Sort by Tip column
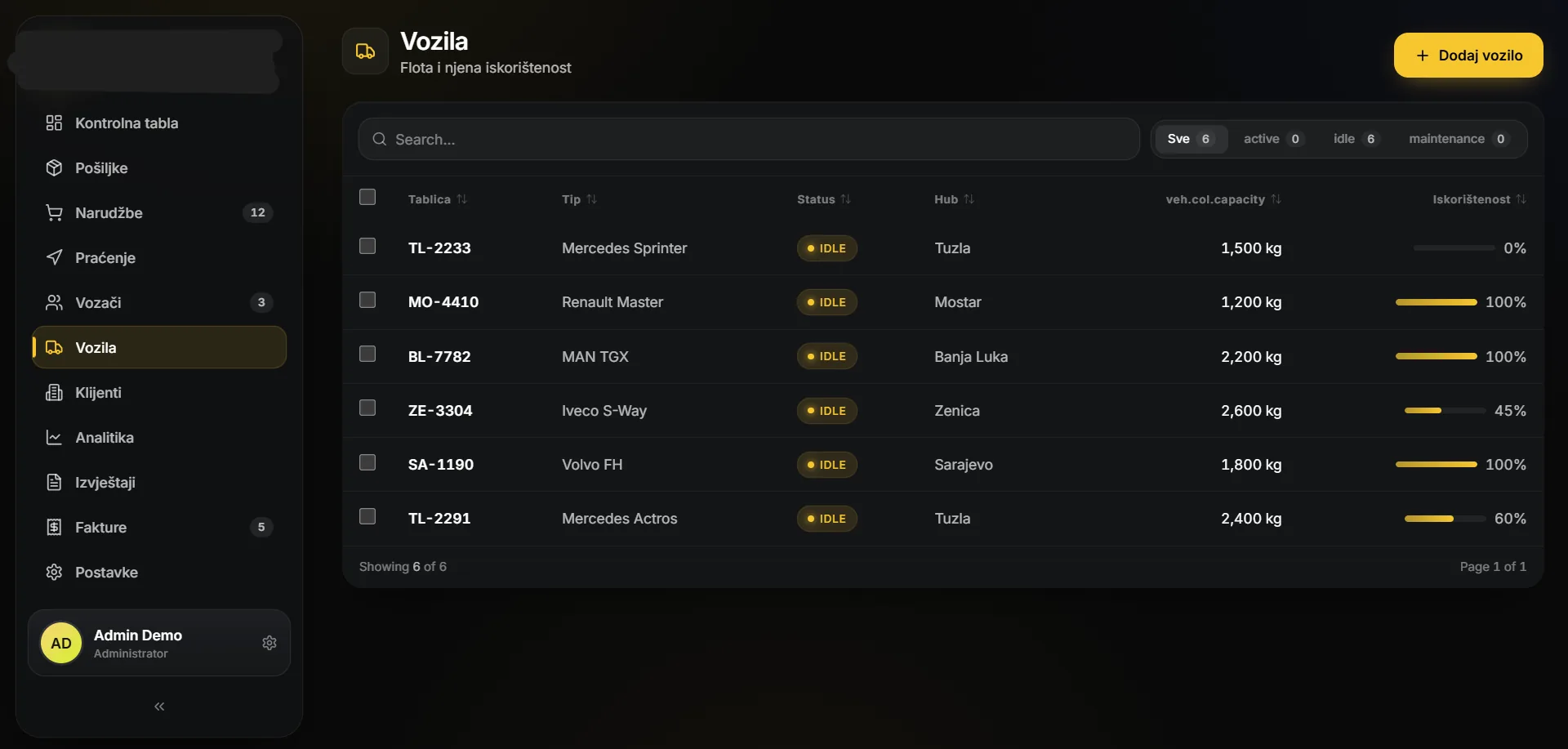 coord(580,199)
